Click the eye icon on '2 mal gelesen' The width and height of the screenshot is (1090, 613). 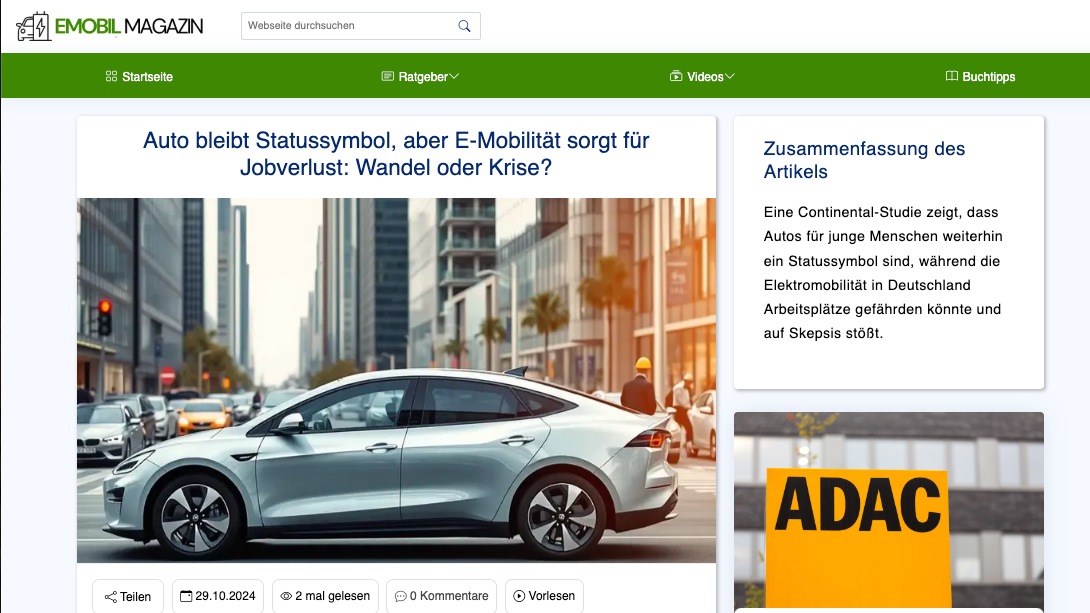point(286,596)
